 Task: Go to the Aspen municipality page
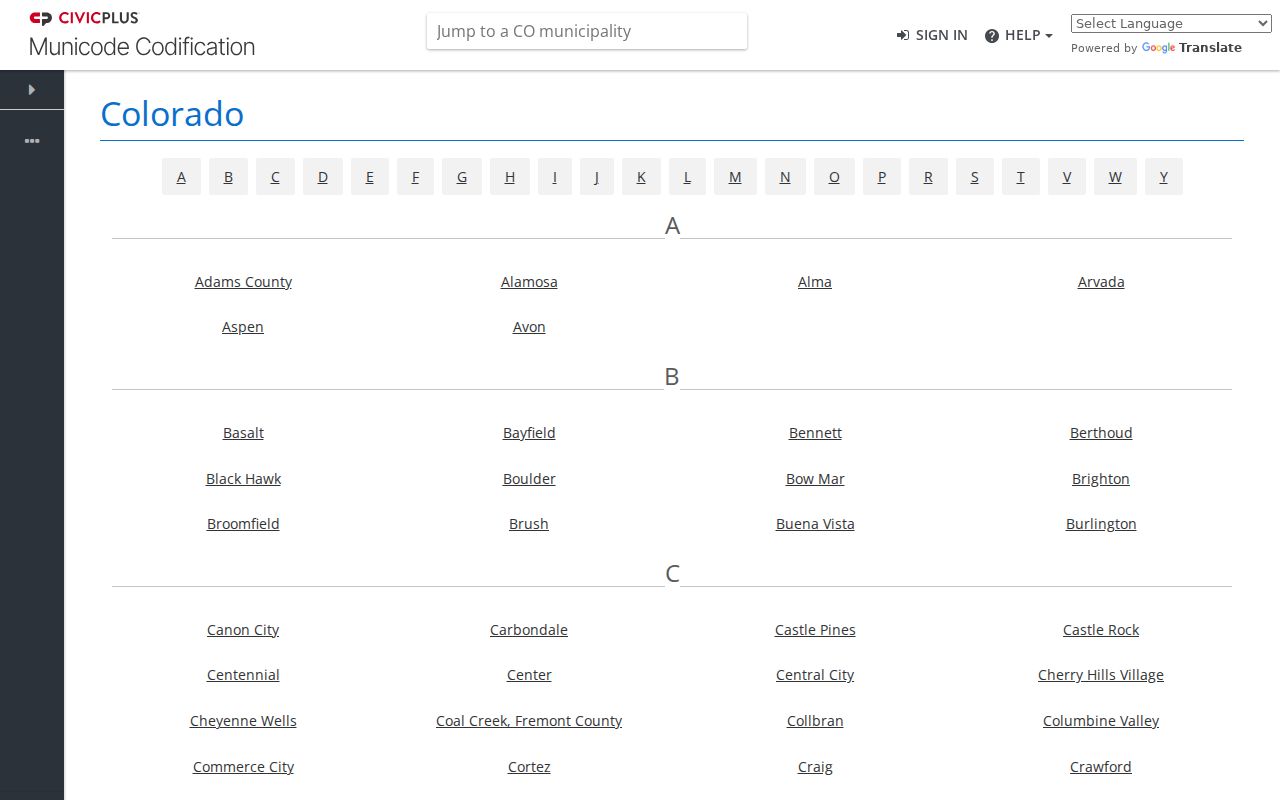pyautogui.click(x=243, y=327)
